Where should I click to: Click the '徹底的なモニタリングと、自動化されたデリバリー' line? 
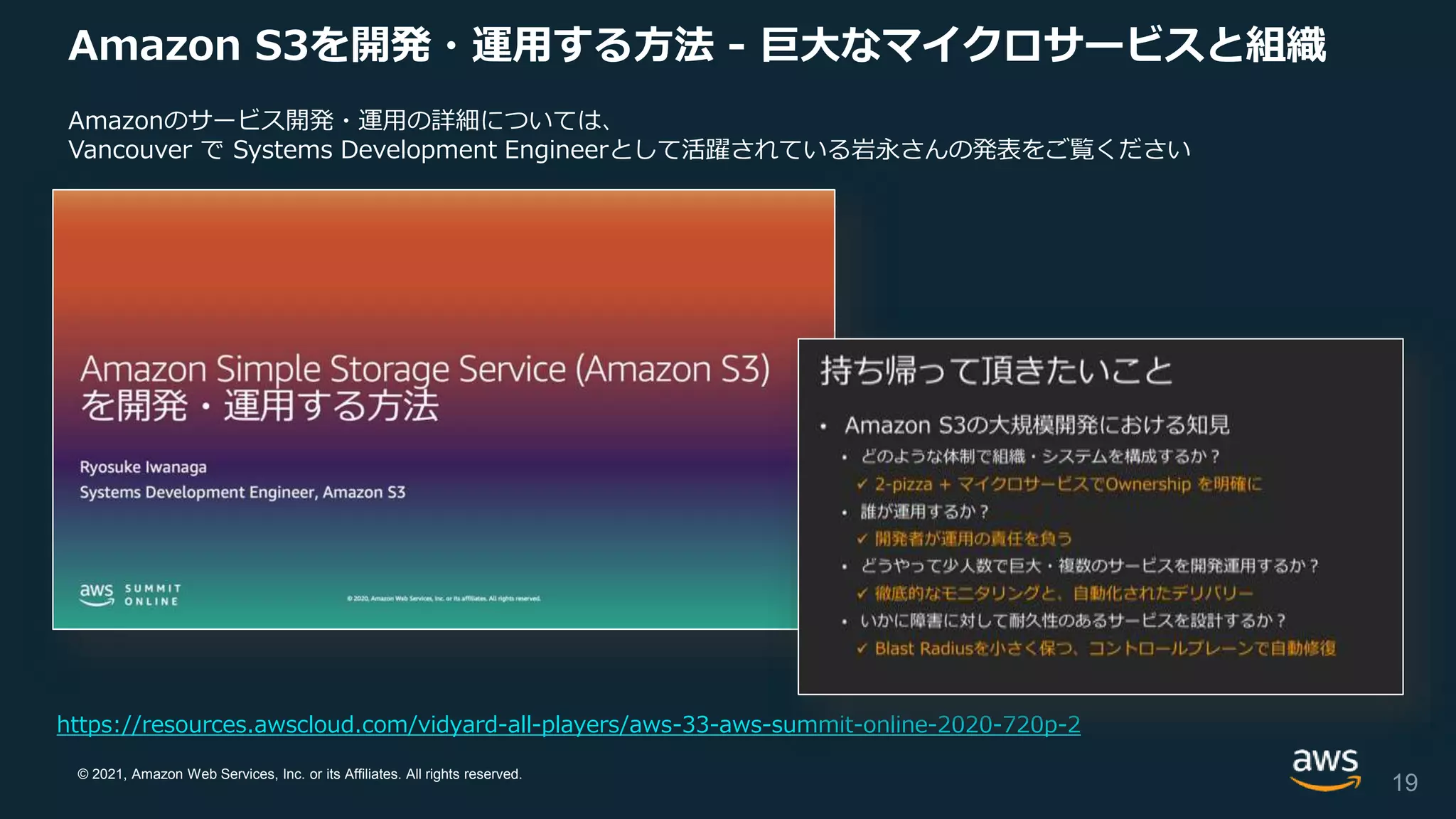(1055, 593)
